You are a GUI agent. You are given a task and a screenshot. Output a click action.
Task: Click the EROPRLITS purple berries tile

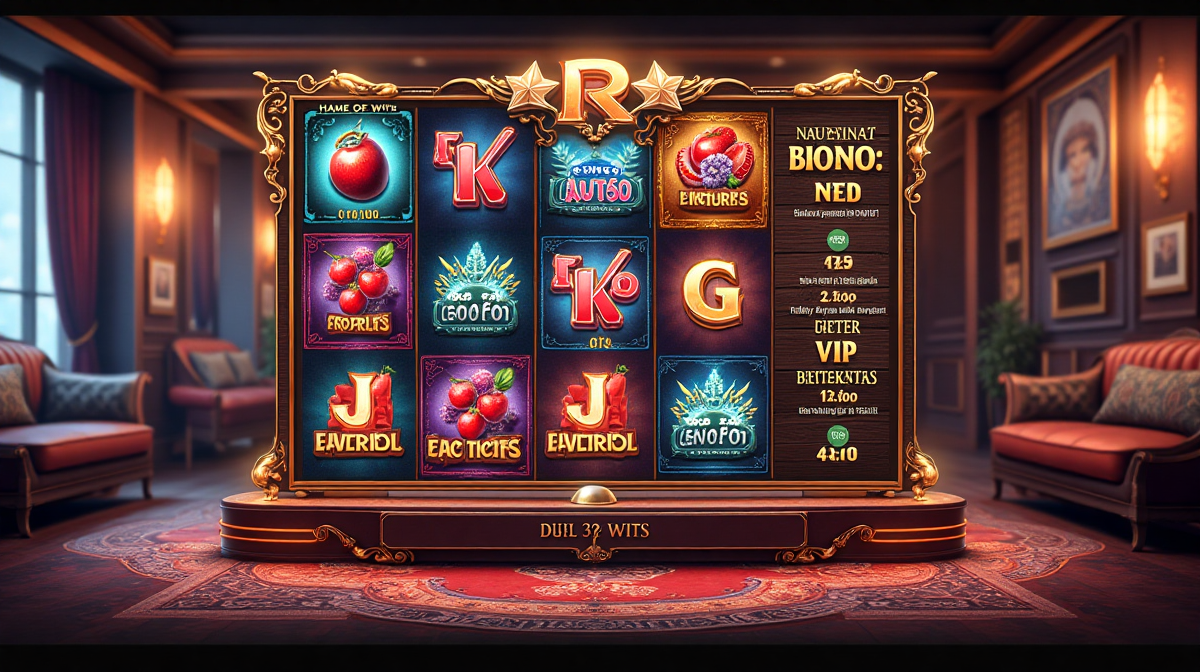click(358, 290)
